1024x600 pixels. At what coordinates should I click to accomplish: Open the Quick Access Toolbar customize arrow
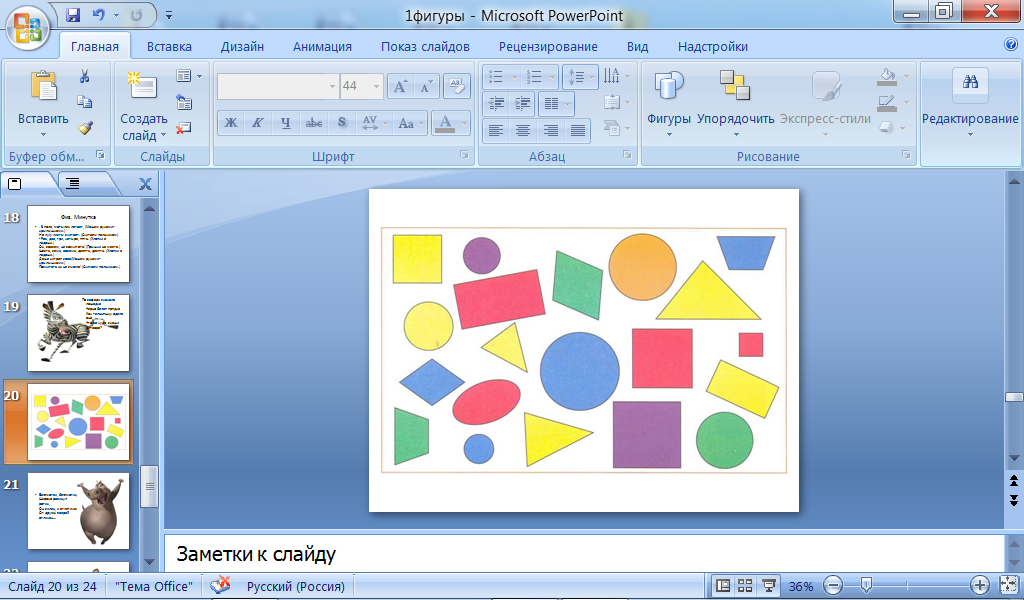(x=168, y=14)
